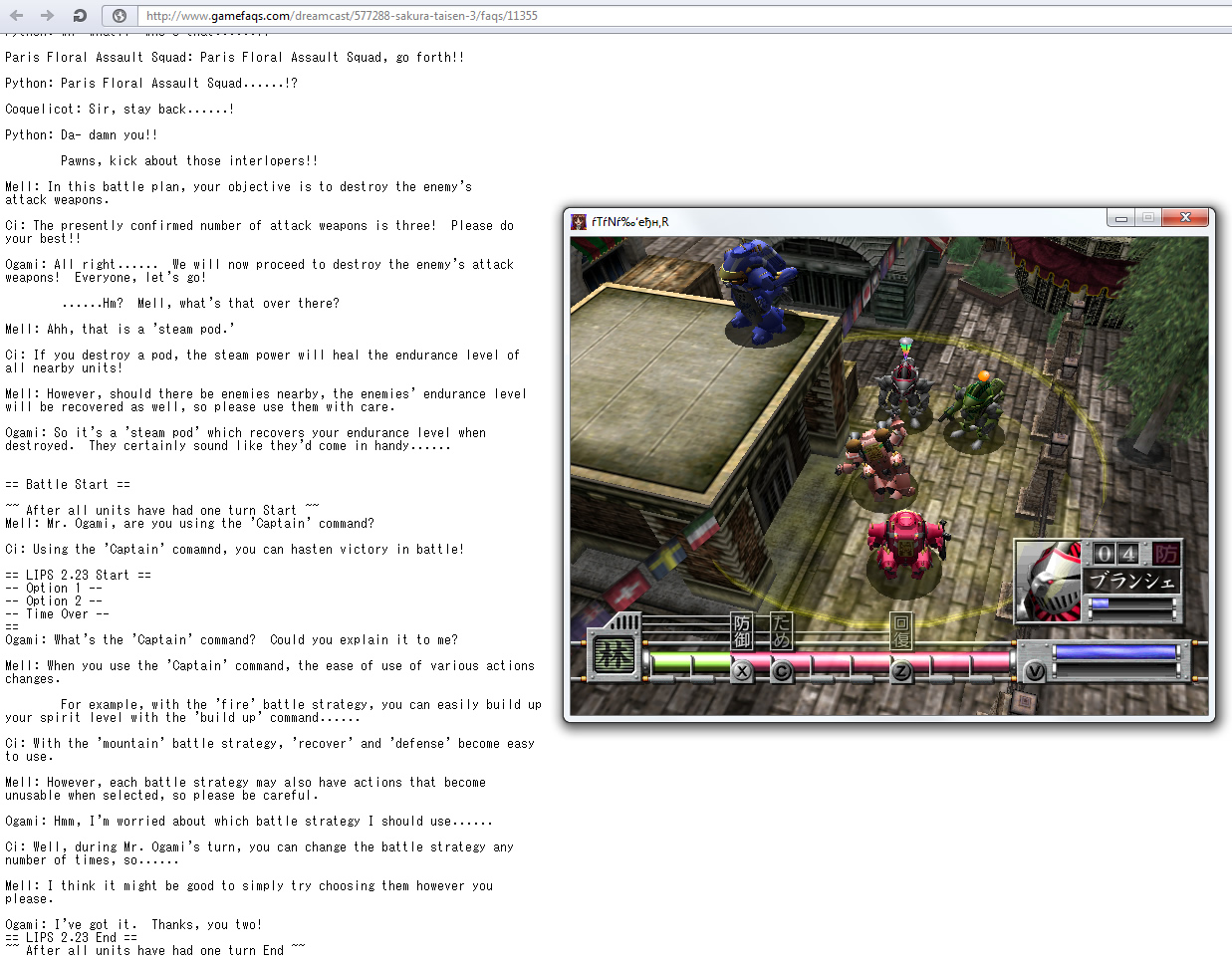Image resolution: width=1232 pixels, height=959 pixels.
Task: Click 'Python: Paris Floral Assault Squad......!?' line
Action: coord(151,83)
